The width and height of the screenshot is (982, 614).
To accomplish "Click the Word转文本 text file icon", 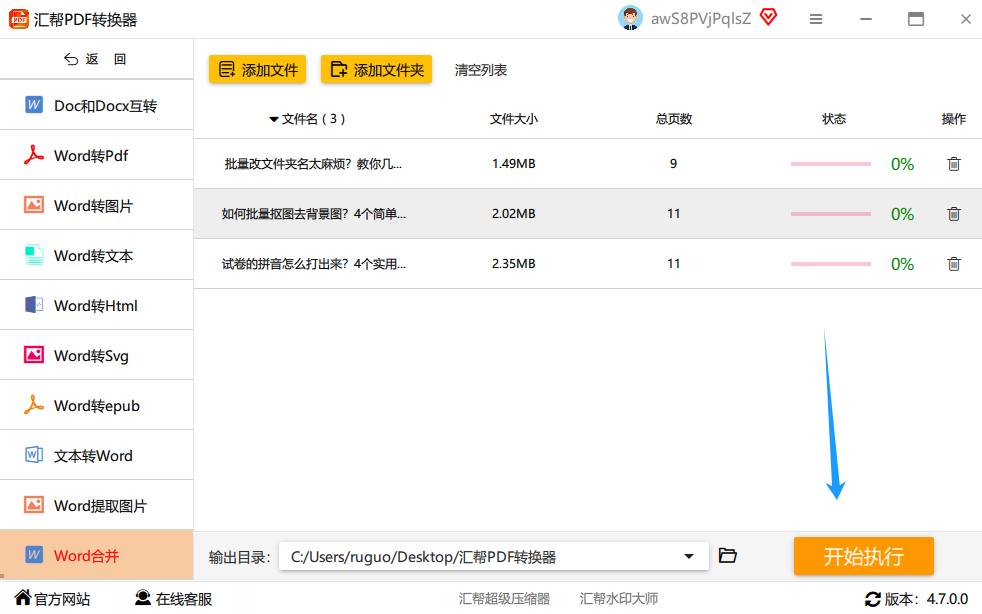I will (x=34, y=255).
